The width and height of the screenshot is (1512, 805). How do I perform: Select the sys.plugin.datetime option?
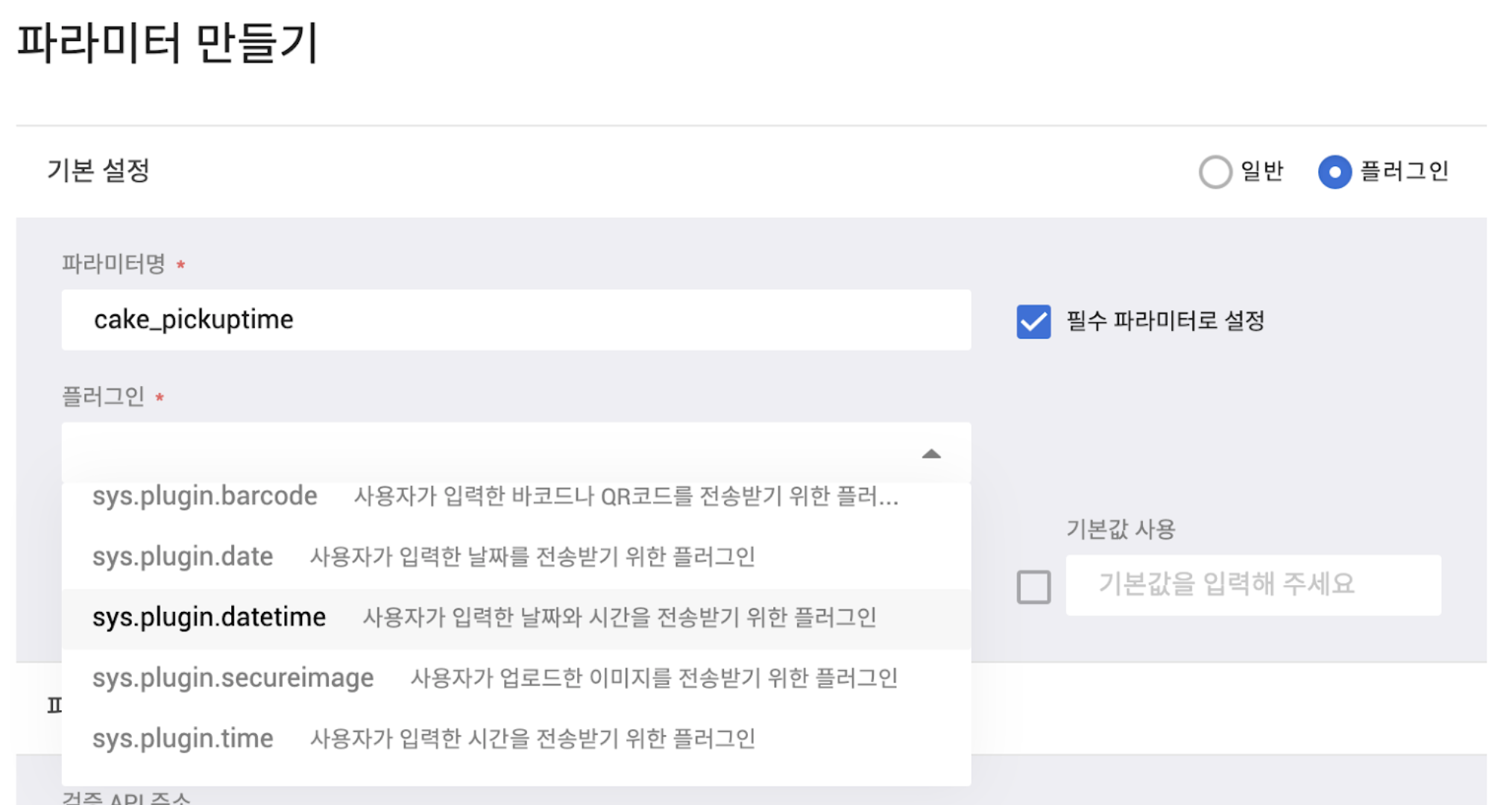tap(210, 617)
